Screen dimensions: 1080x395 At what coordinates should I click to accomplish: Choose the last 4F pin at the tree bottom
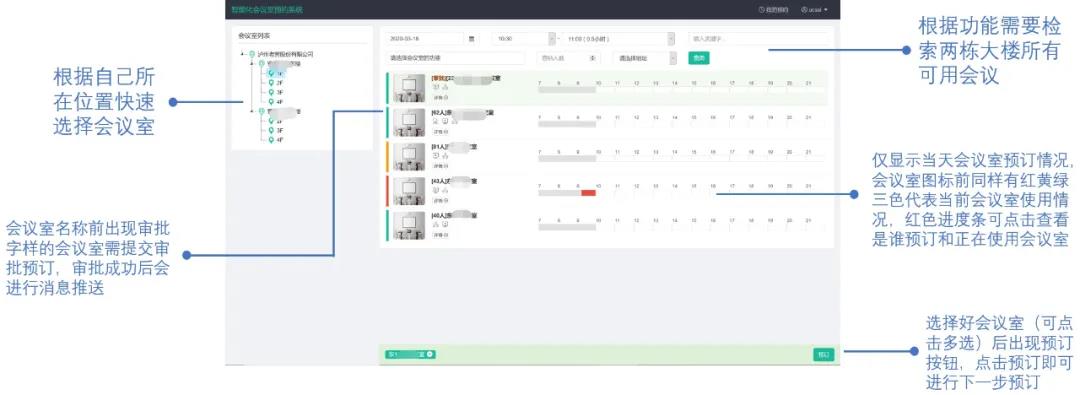[271, 139]
